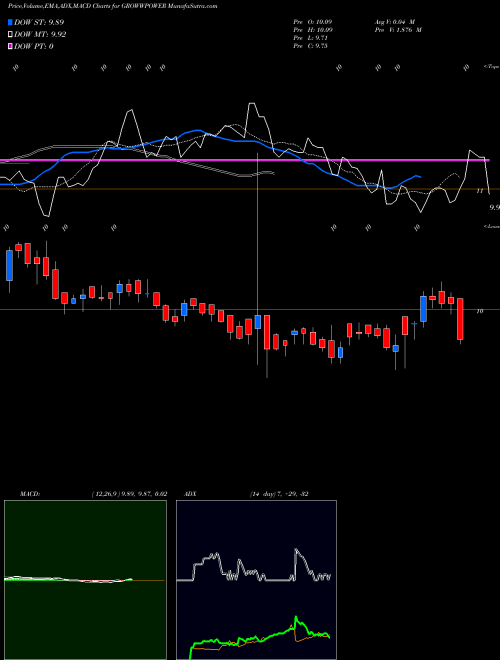Click the '(12,26,9) 9.89, 9.87, 0.02' readout

click(129, 494)
